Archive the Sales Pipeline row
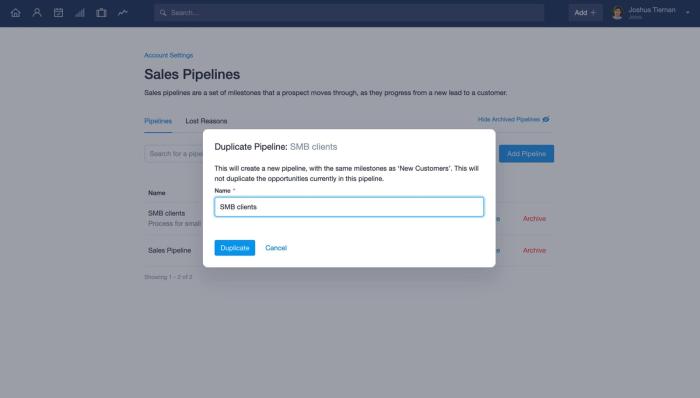The width and height of the screenshot is (700, 398). point(534,250)
